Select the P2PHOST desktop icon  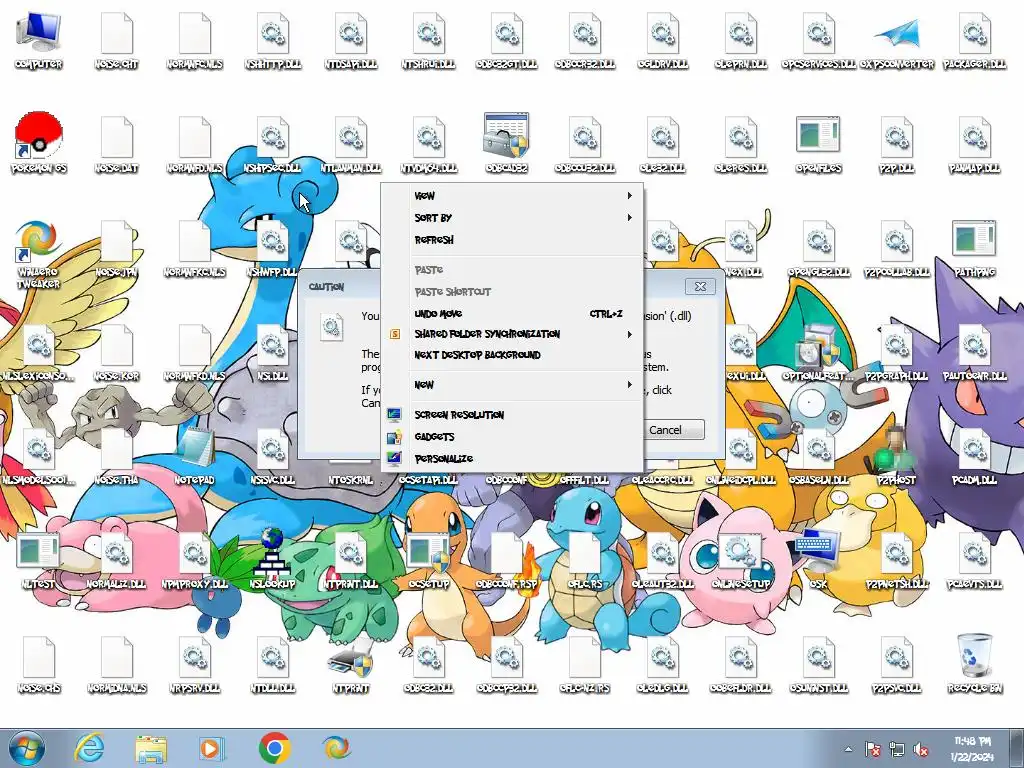pyautogui.click(x=897, y=456)
